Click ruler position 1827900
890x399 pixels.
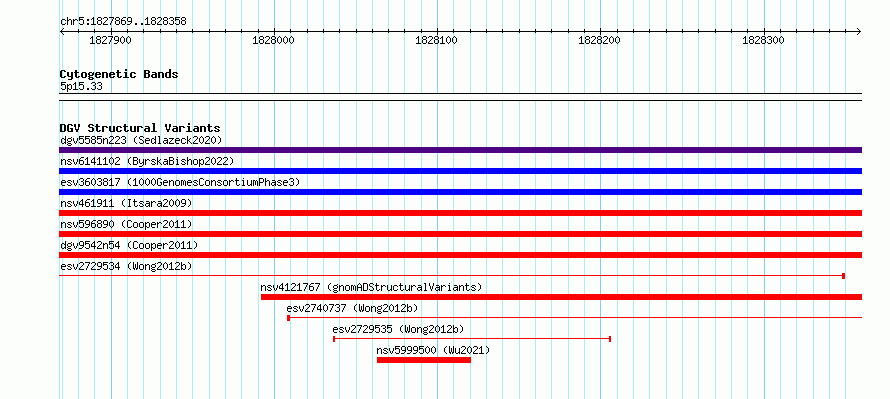[x=110, y=40]
